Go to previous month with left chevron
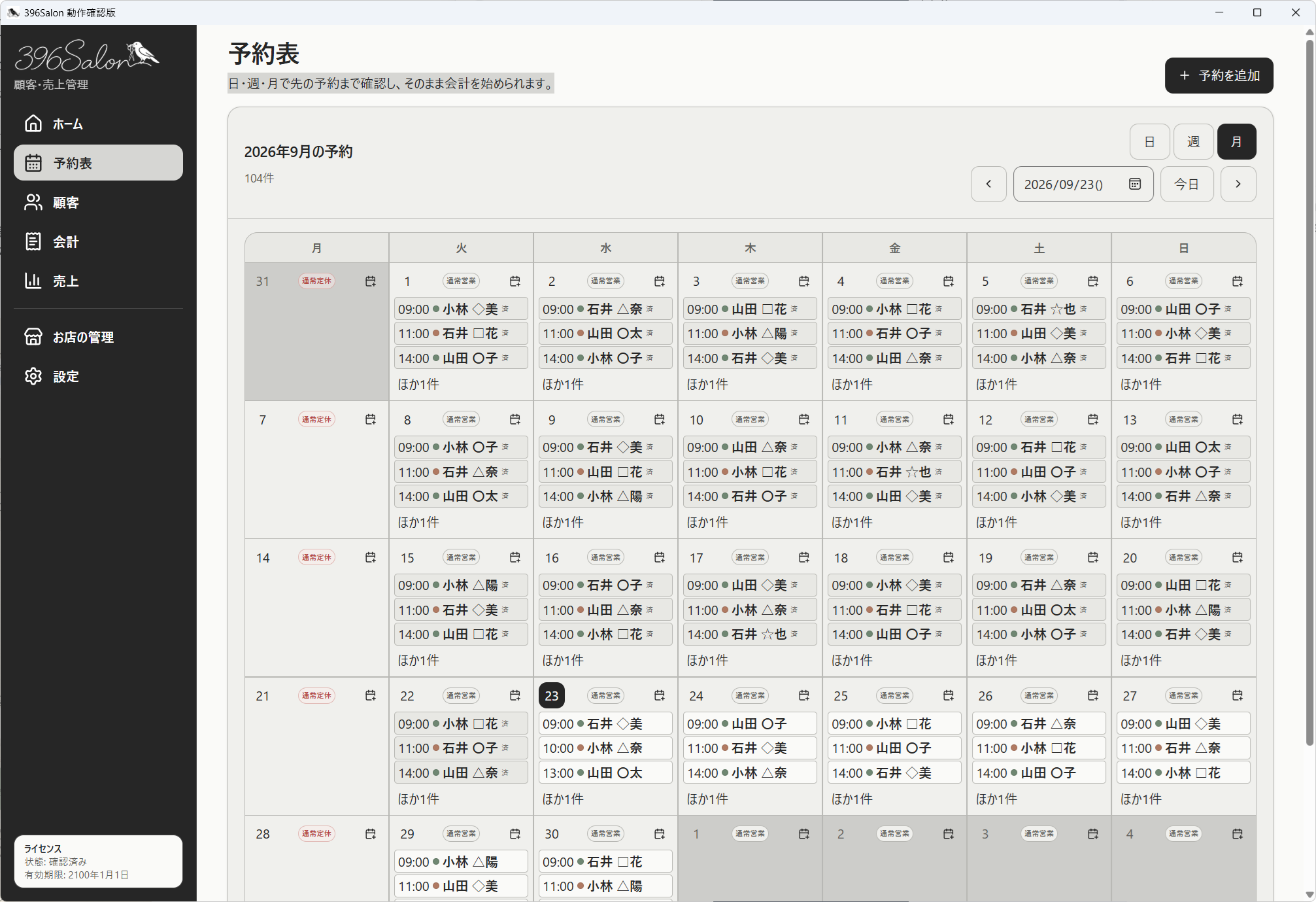Screen dimensions: 1316x902 click(988, 184)
